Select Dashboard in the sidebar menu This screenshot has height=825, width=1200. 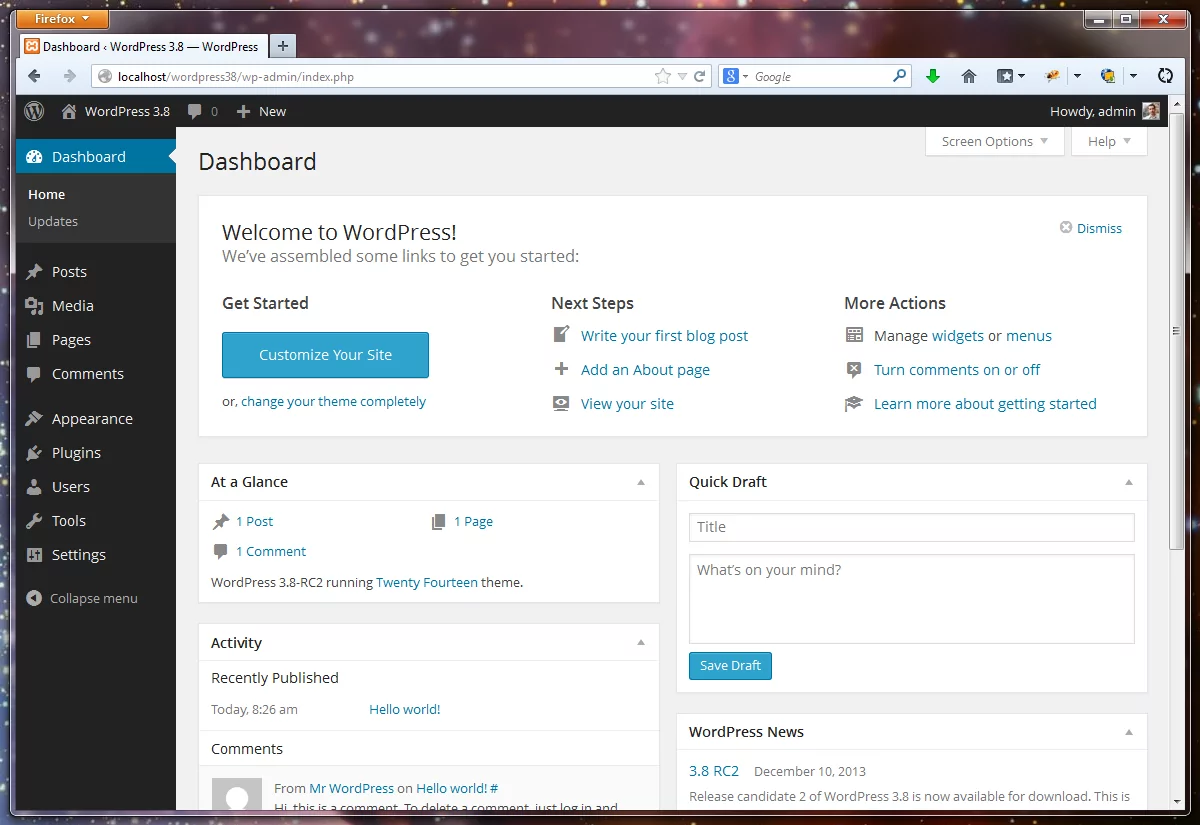(x=96, y=157)
